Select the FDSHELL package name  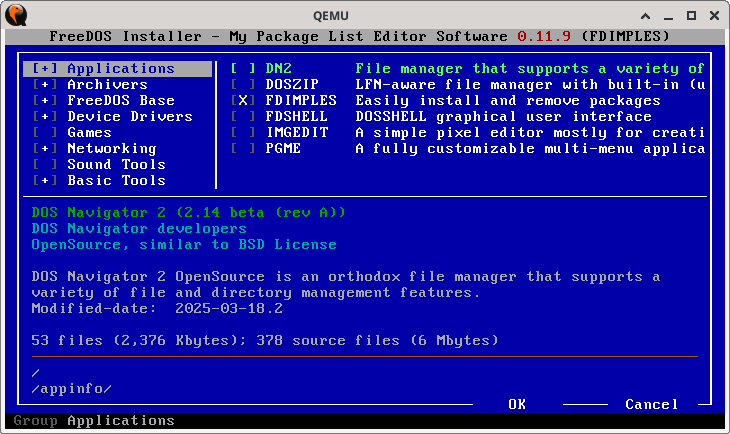click(297, 116)
